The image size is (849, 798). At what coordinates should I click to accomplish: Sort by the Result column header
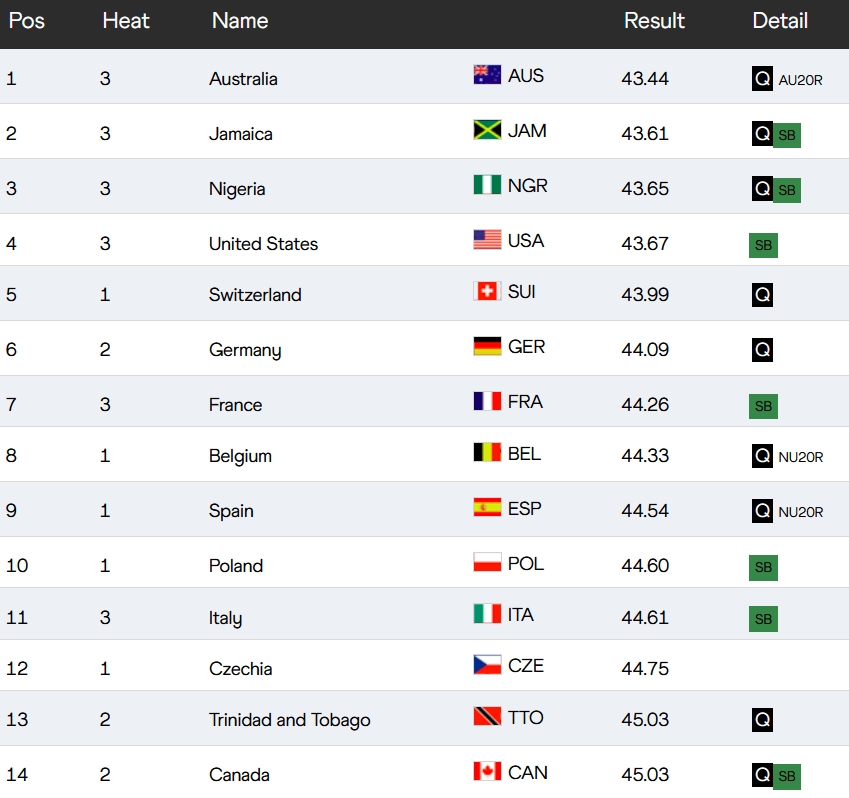point(654,21)
